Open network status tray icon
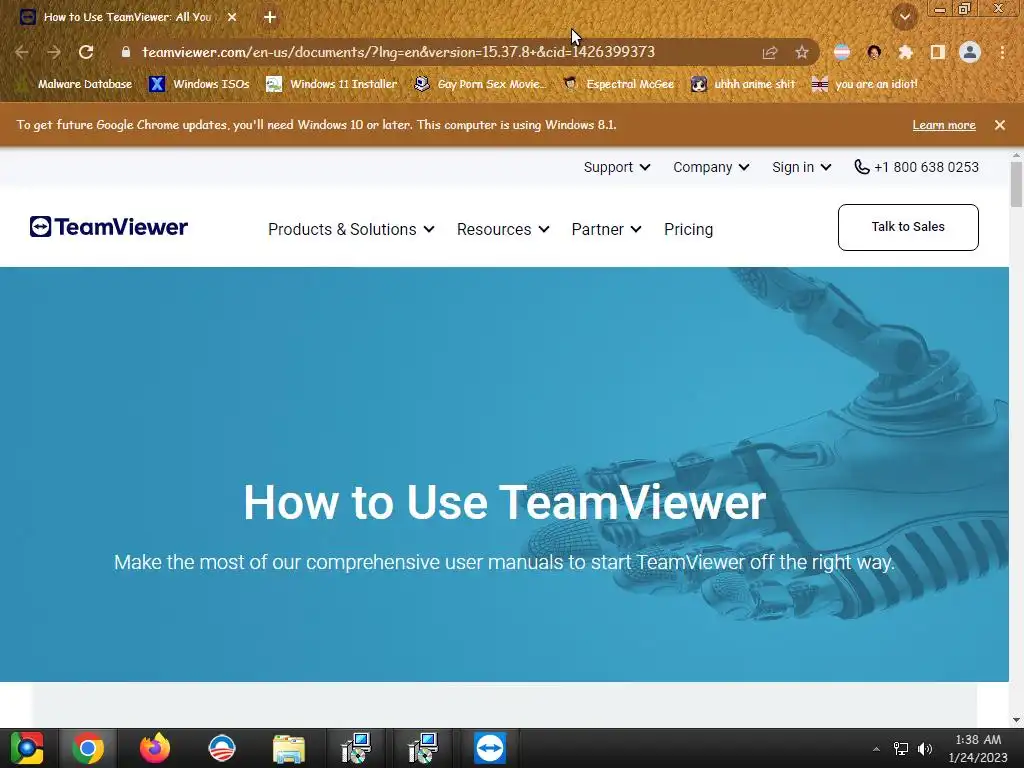The width and height of the screenshot is (1024, 768). (x=901, y=748)
